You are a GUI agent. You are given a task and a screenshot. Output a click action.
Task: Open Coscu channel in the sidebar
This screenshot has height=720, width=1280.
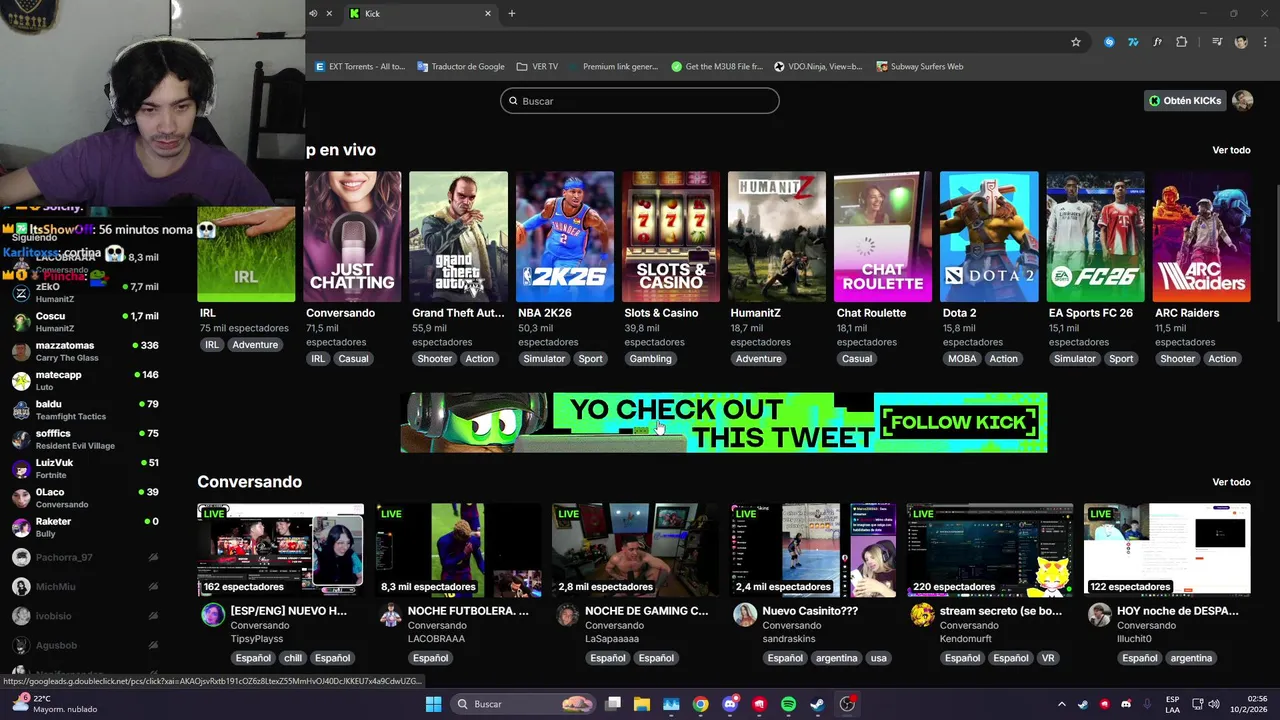[x=85, y=322]
